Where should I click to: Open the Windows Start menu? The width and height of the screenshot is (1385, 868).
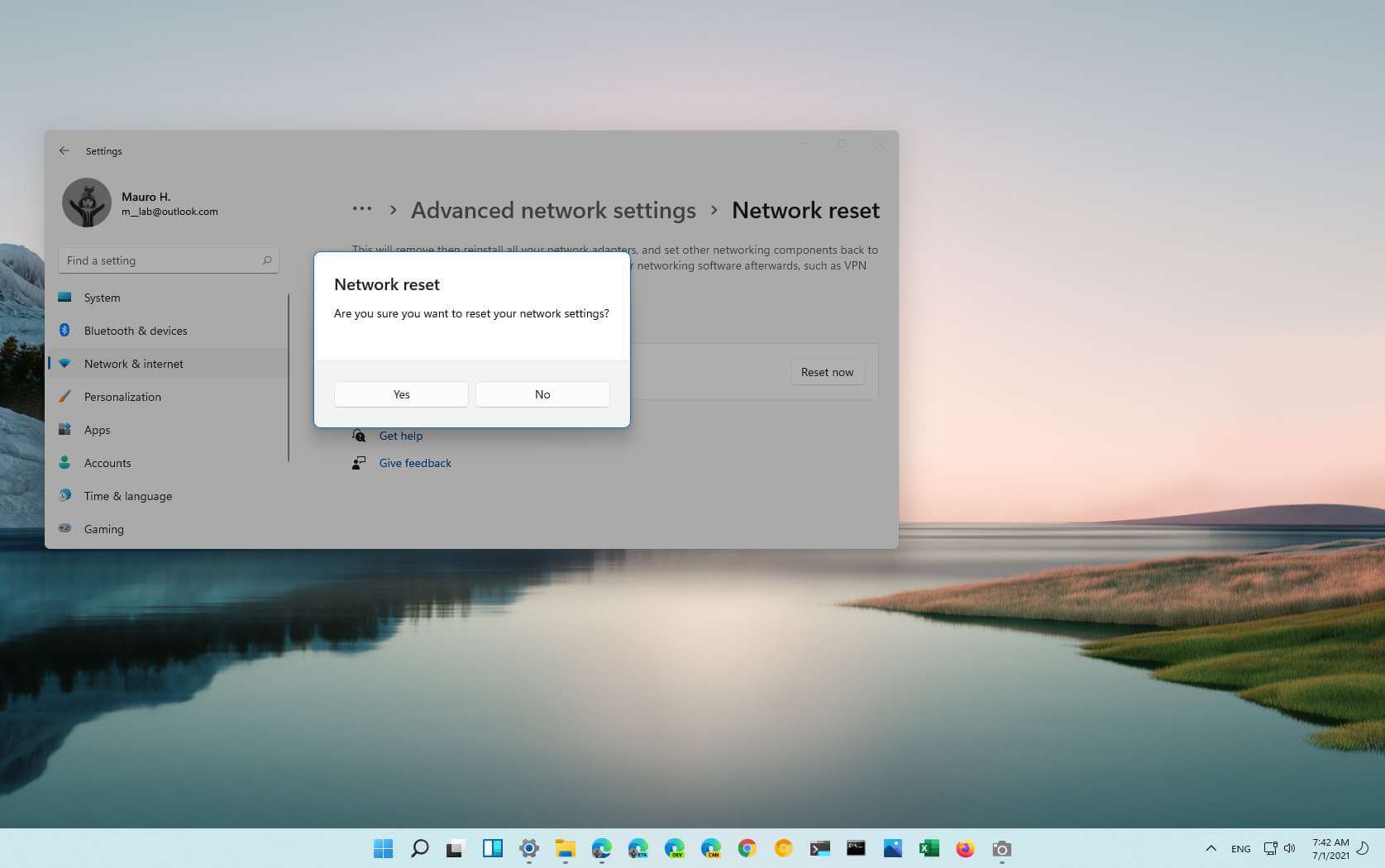tap(383, 848)
